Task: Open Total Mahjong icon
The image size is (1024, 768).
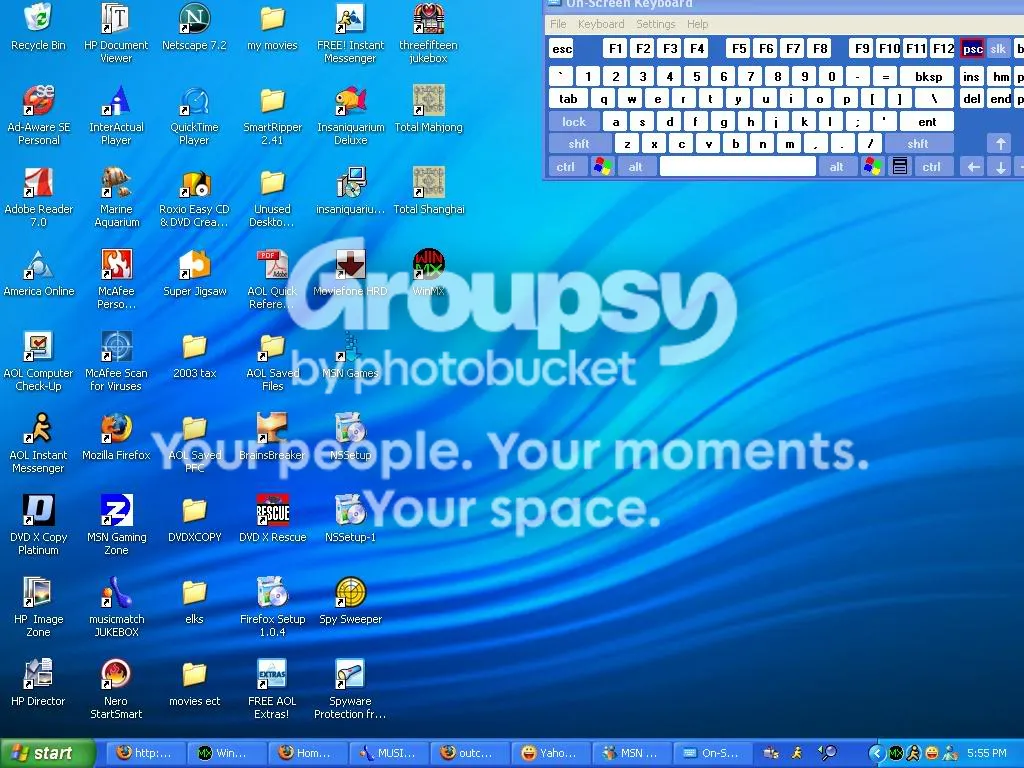Action: tap(428, 108)
